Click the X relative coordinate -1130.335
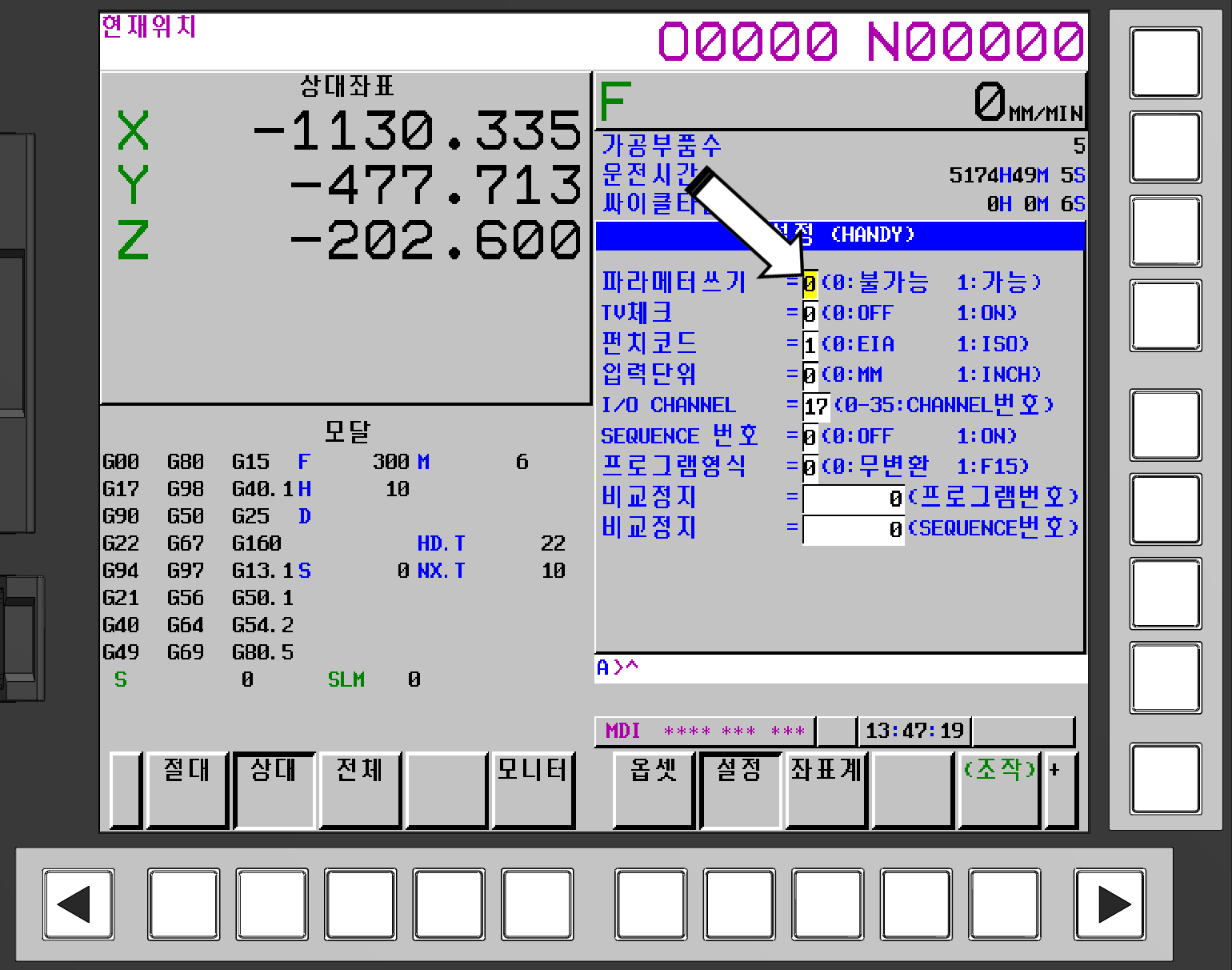Image resolution: width=1232 pixels, height=970 pixels. pos(416,130)
